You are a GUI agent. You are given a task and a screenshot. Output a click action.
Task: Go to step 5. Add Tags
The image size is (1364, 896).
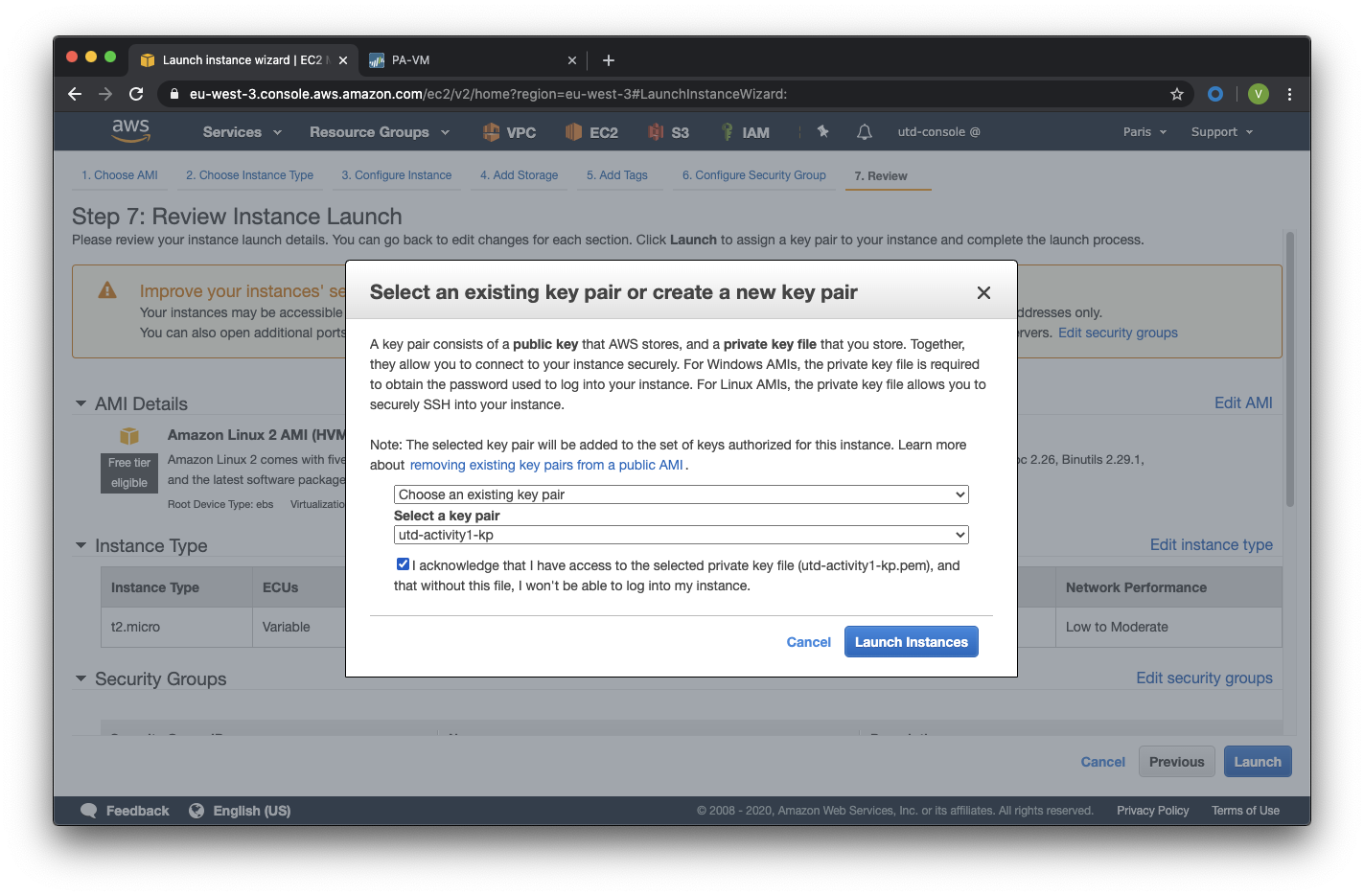tap(617, 175)
